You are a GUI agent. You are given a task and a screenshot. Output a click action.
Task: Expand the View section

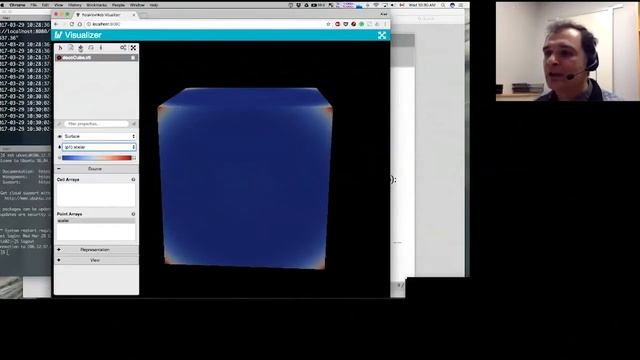96,260
